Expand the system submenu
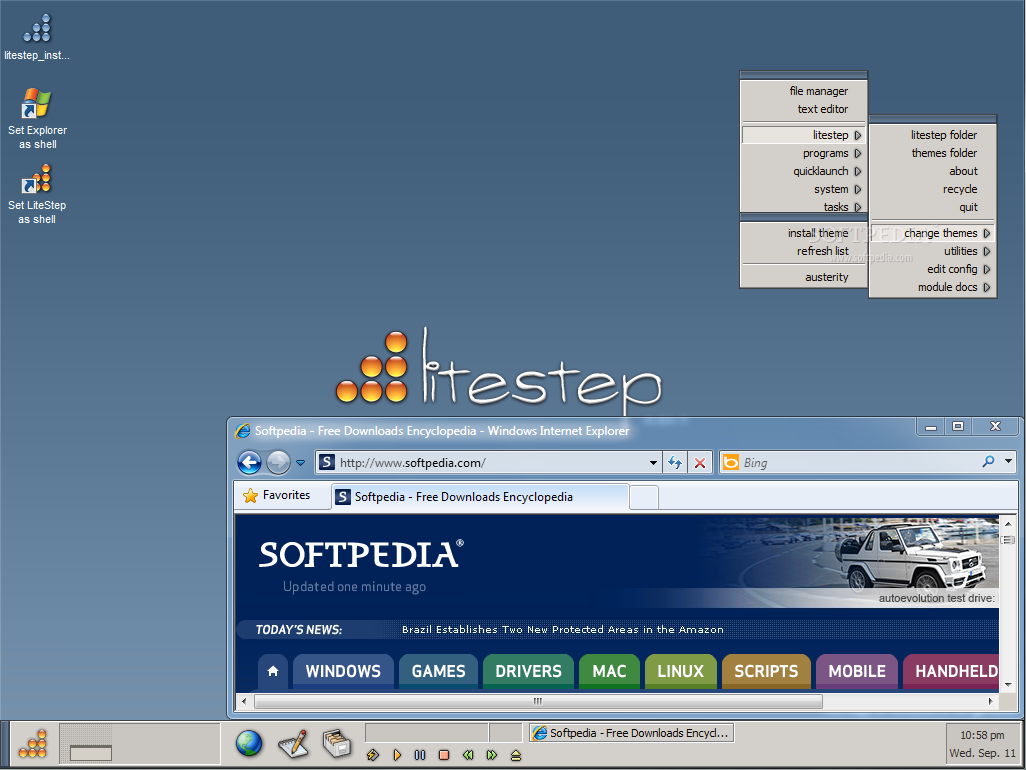 click(x=804, y=189)
